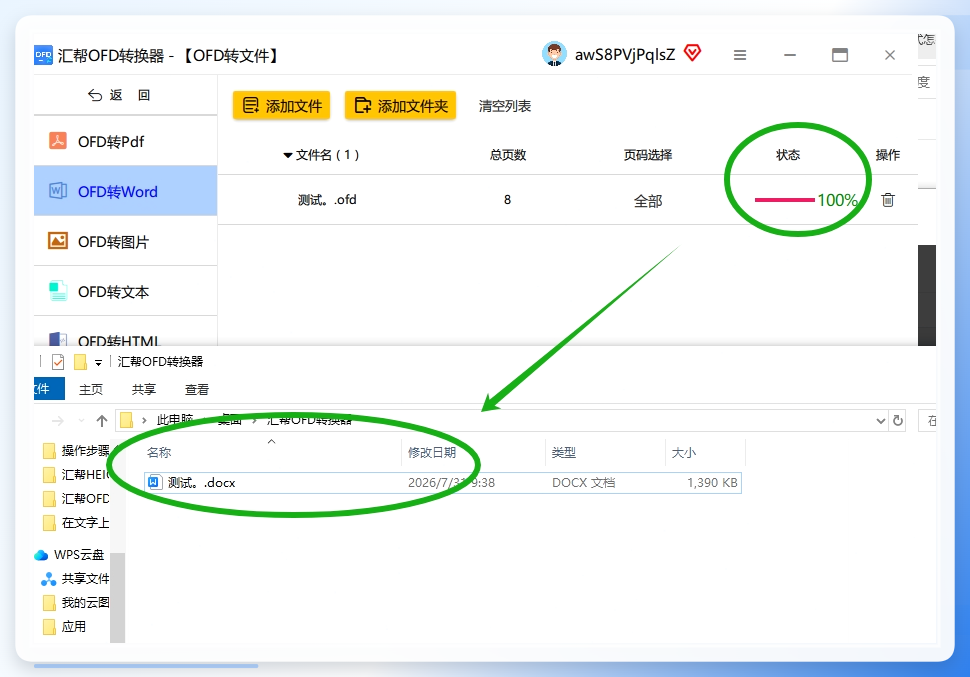
Task: Click the Explorer refresh button
Action: pos(898,421)
